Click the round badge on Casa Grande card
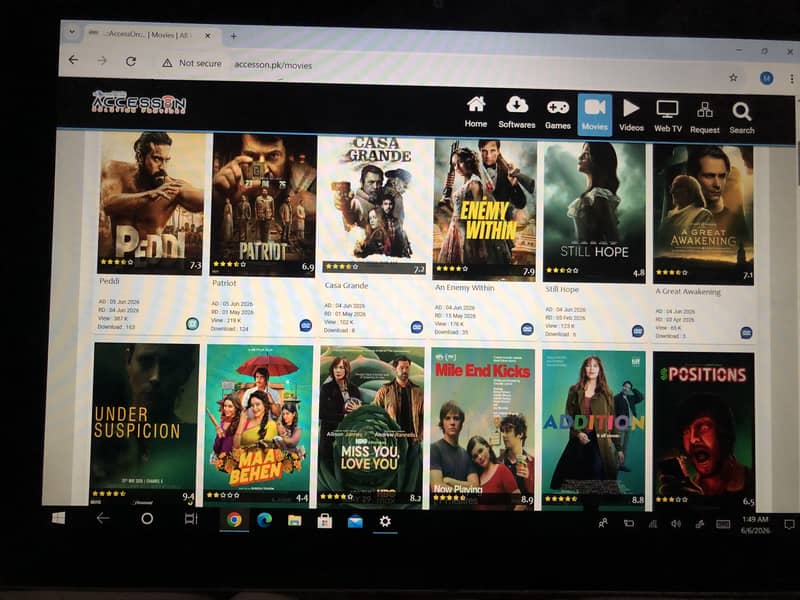The width and height of the screenshot is (800, 600). (x=416, y=327)
